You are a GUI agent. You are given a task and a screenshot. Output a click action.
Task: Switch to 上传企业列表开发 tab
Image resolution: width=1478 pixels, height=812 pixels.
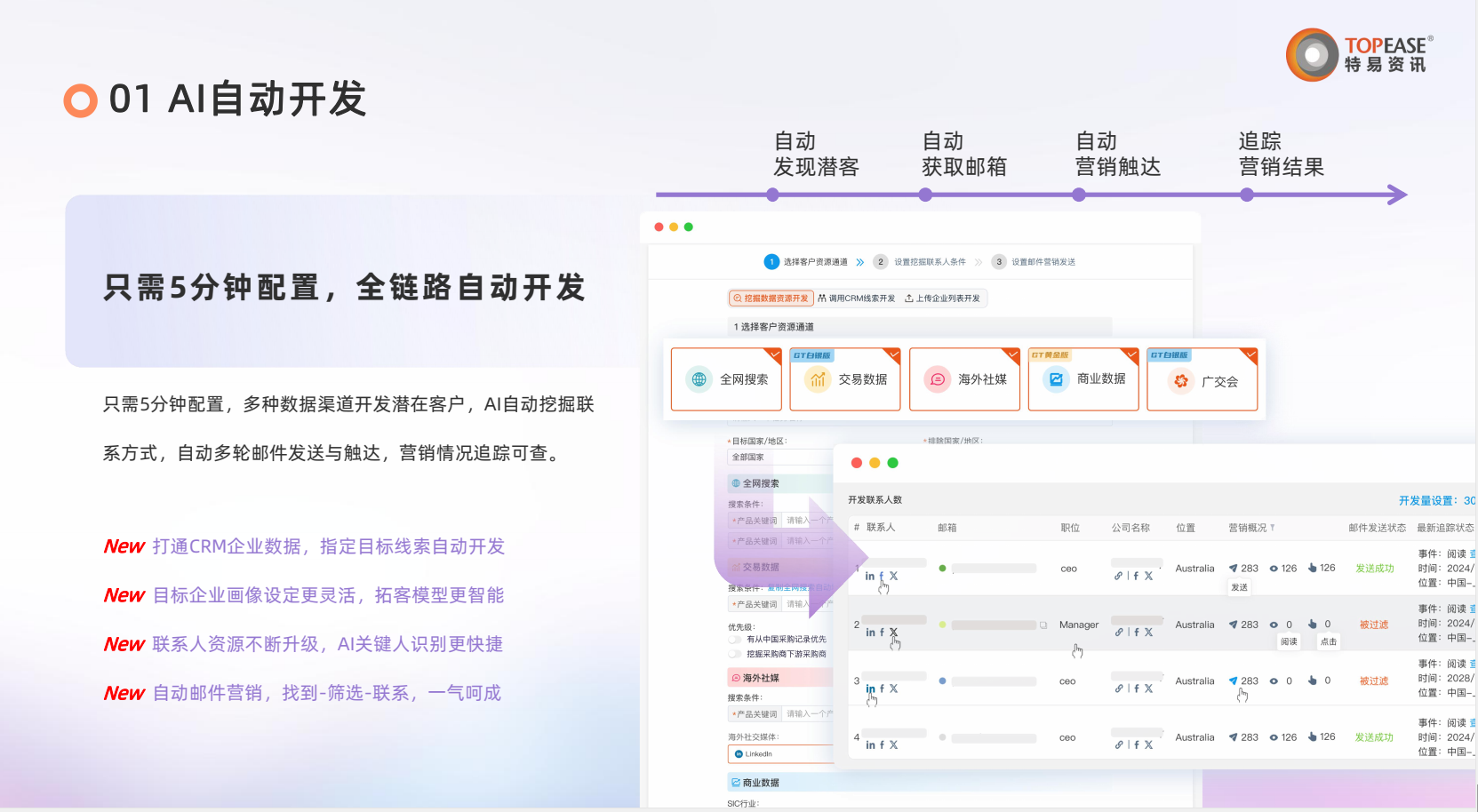point(942,299)
